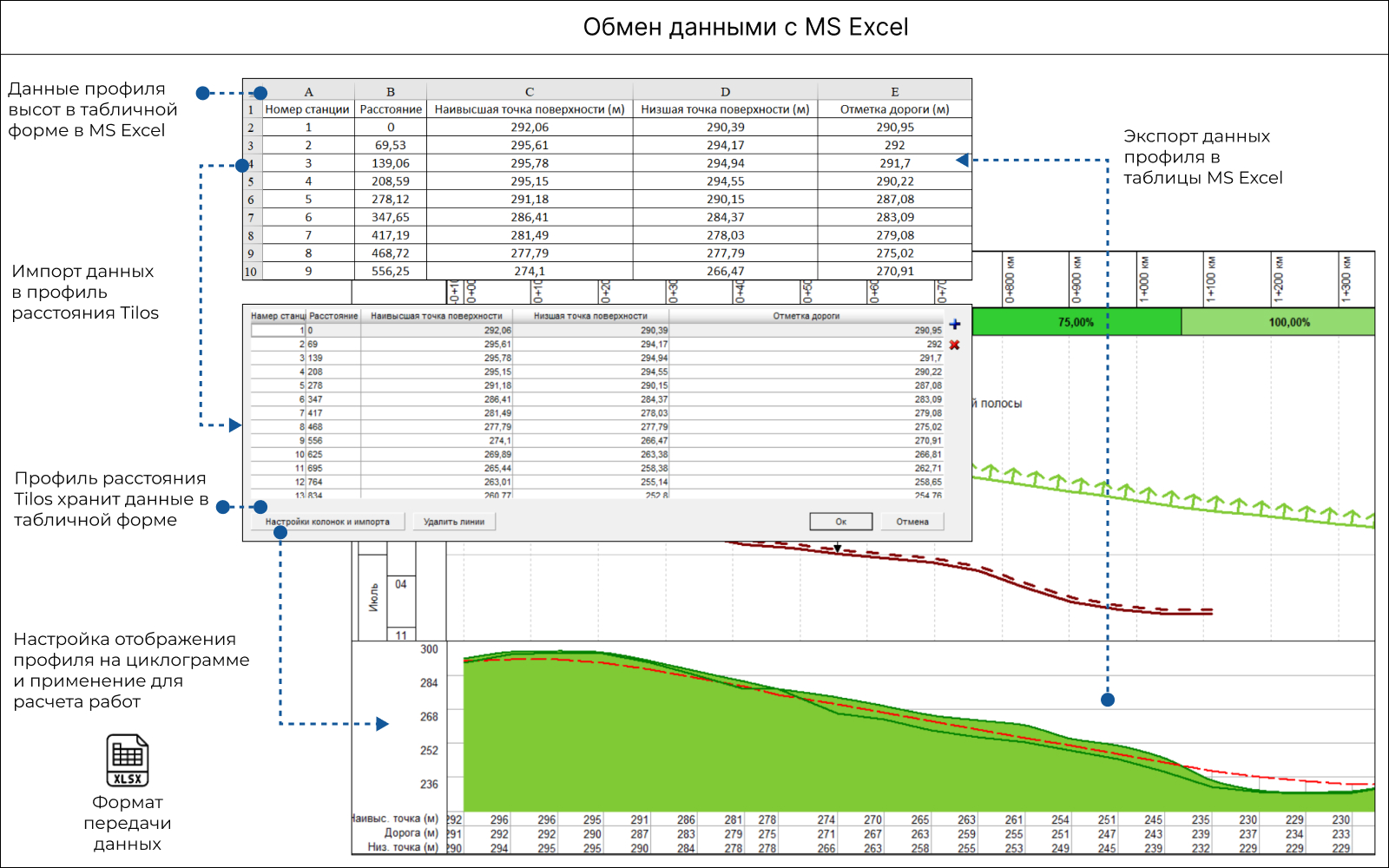
Task: Select Excel column header A
Action: pos(308,91)
